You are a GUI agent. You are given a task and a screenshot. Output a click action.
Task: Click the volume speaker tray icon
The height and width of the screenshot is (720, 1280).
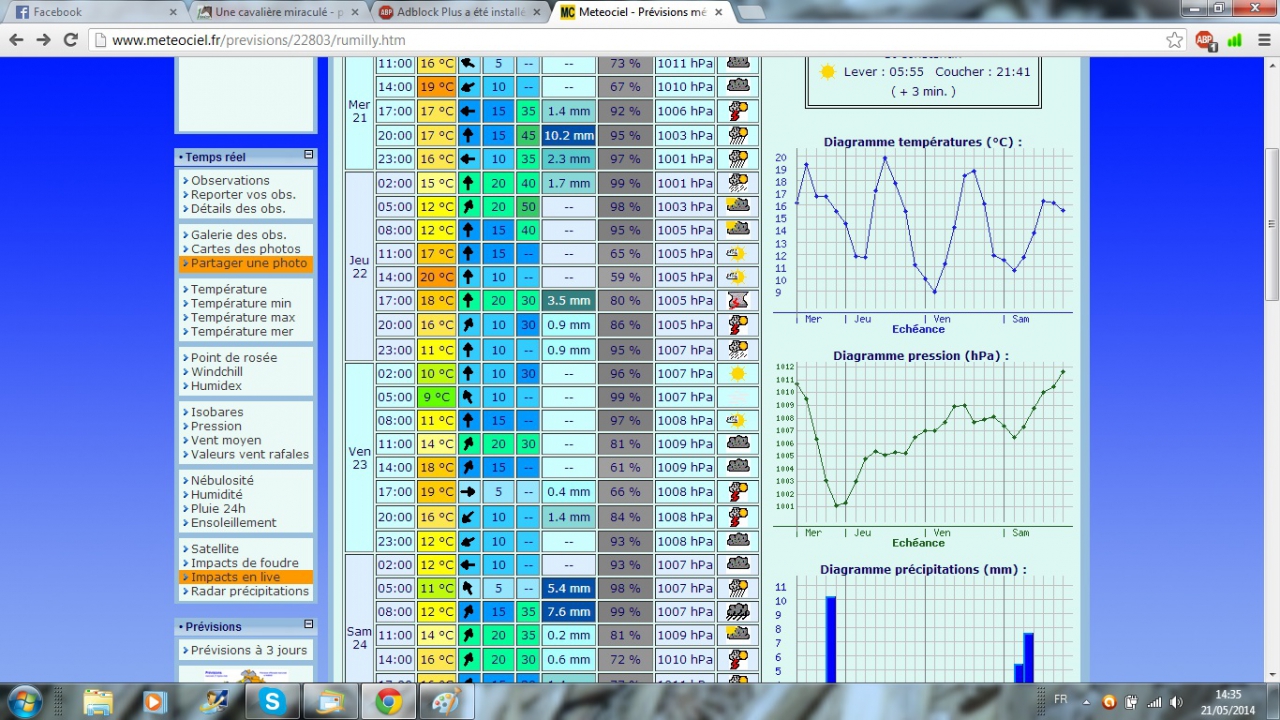(x=1176, y=702)
